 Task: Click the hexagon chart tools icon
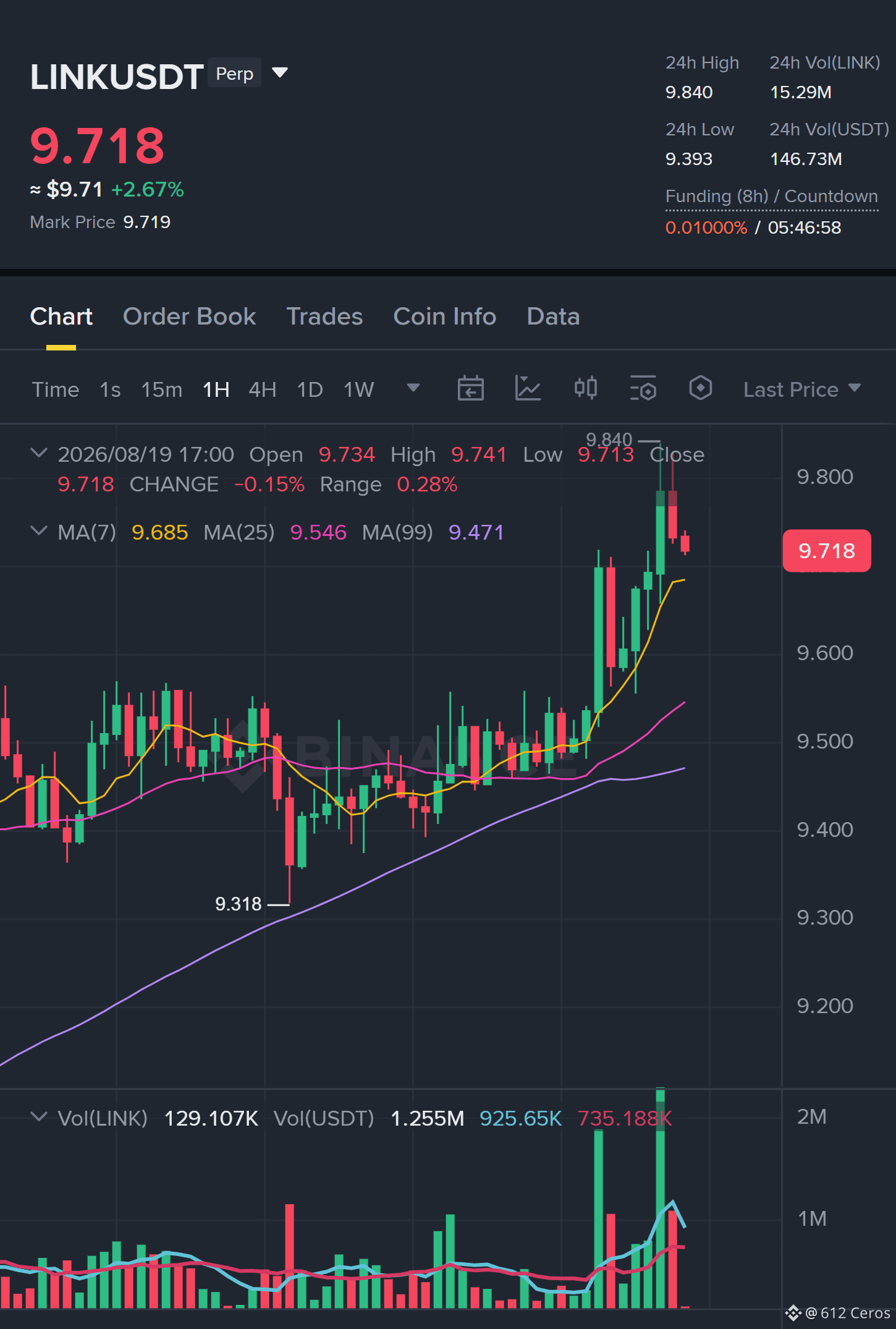click(700, 389)
